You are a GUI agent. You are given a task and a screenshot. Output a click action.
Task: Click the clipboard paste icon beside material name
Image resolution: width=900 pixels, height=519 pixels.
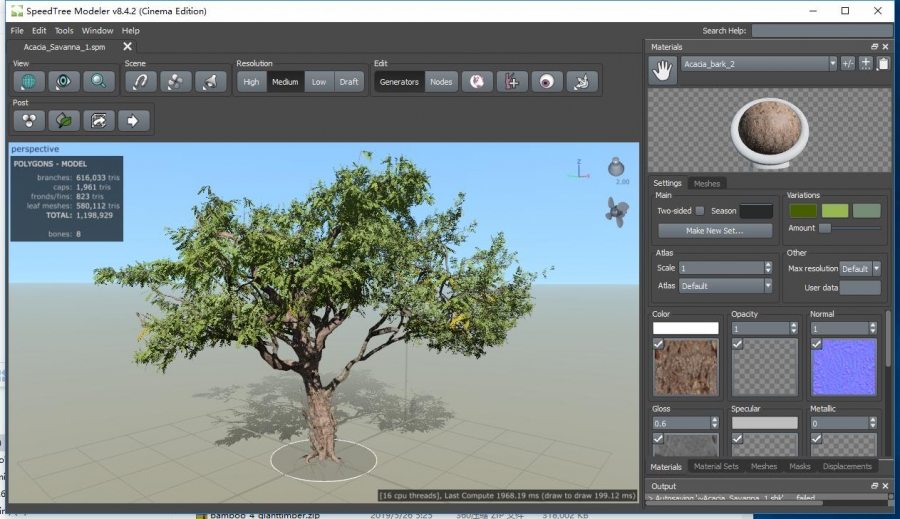click(882, 64)
